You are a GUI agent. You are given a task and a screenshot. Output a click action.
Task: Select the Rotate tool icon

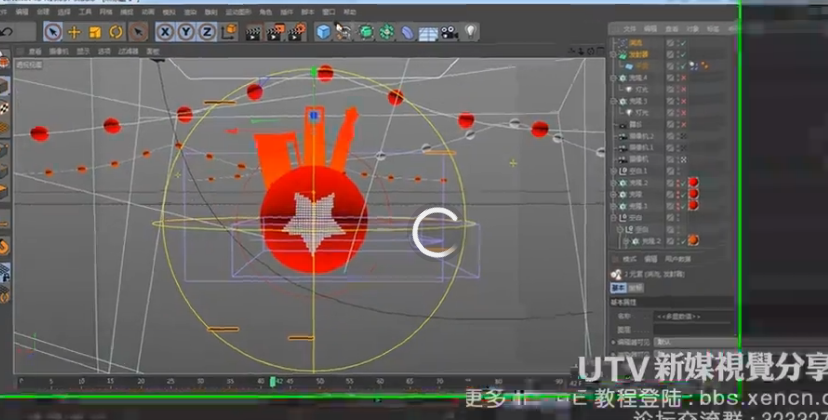(116, 32)
